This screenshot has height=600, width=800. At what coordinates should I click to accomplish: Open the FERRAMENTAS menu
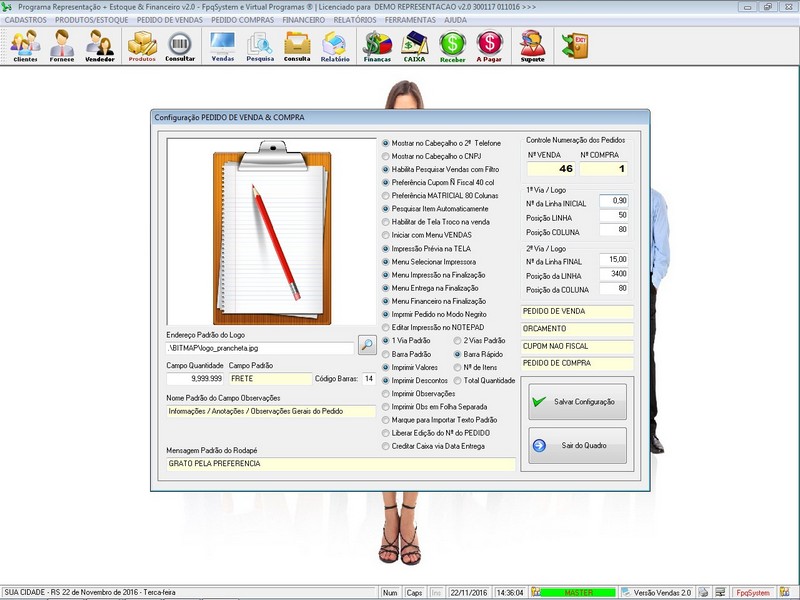click(x=410, y=20)
